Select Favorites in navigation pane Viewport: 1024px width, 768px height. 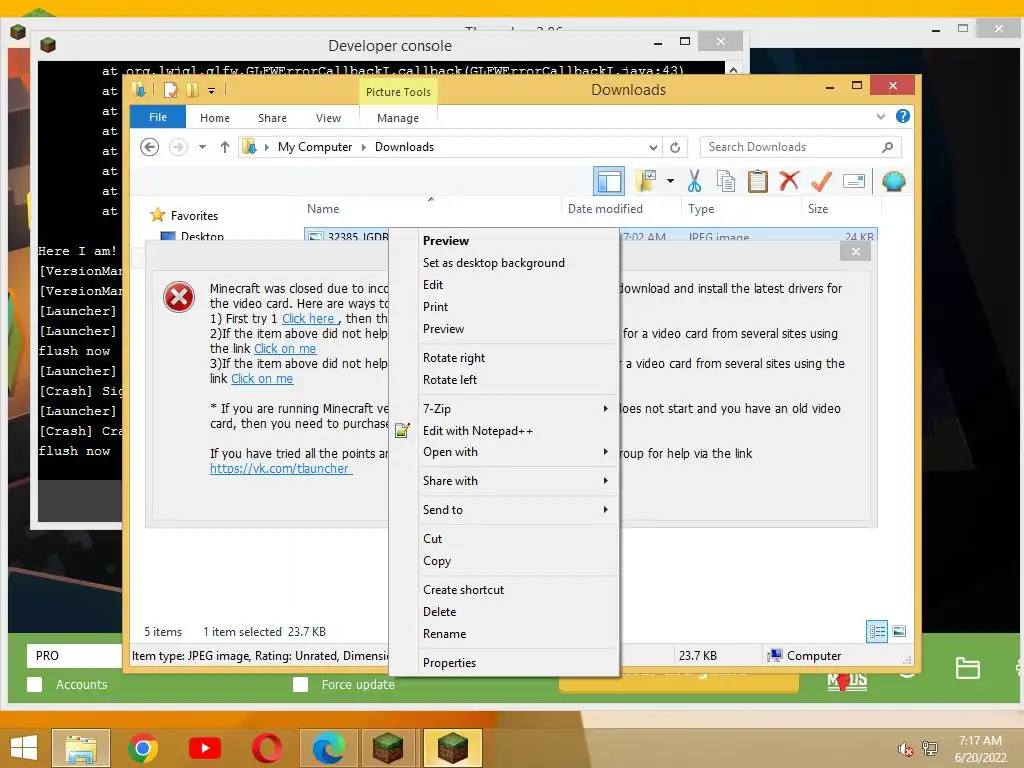click(194, 216)
